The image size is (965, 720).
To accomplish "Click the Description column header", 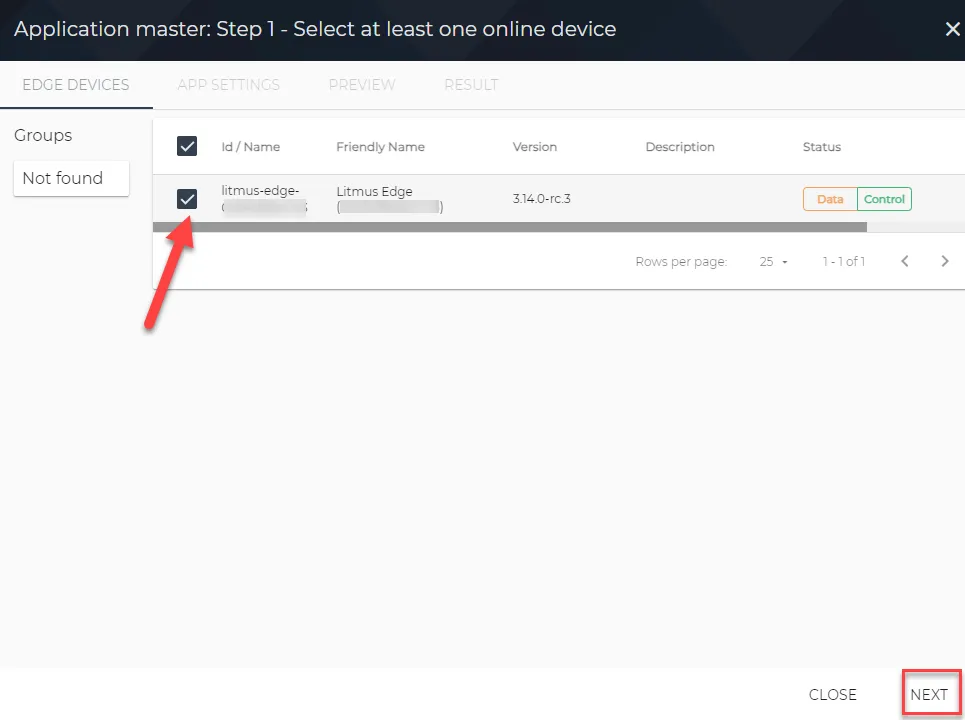I will (680, 147).
